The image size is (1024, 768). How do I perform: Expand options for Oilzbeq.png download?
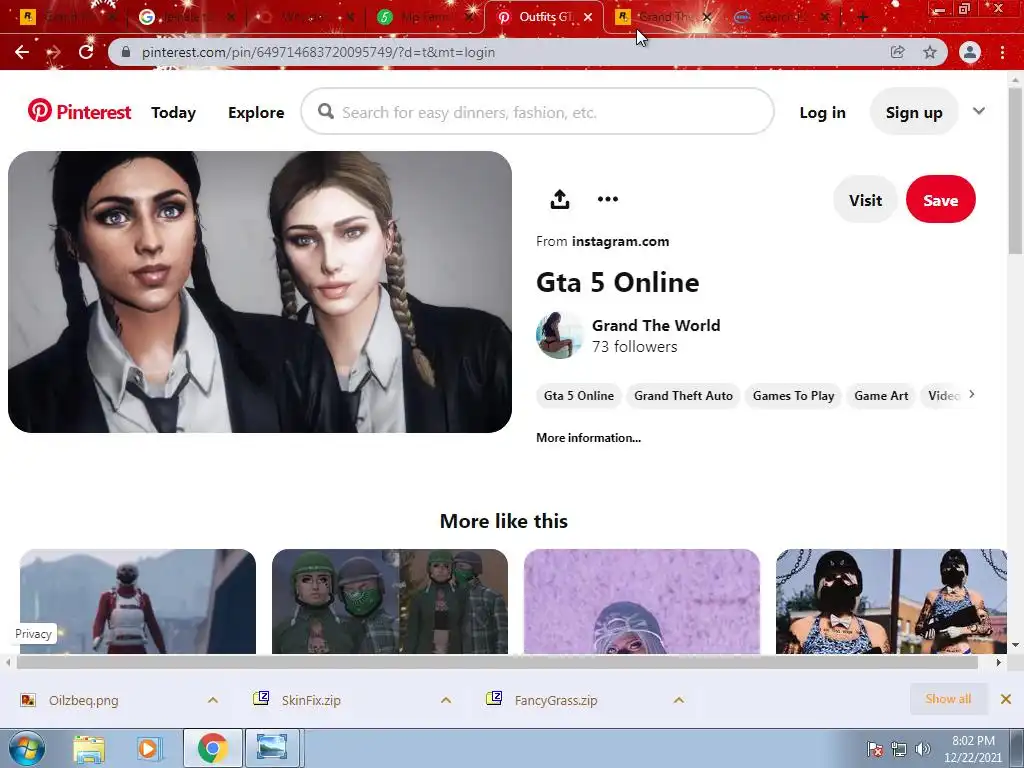tap(213, 700)
